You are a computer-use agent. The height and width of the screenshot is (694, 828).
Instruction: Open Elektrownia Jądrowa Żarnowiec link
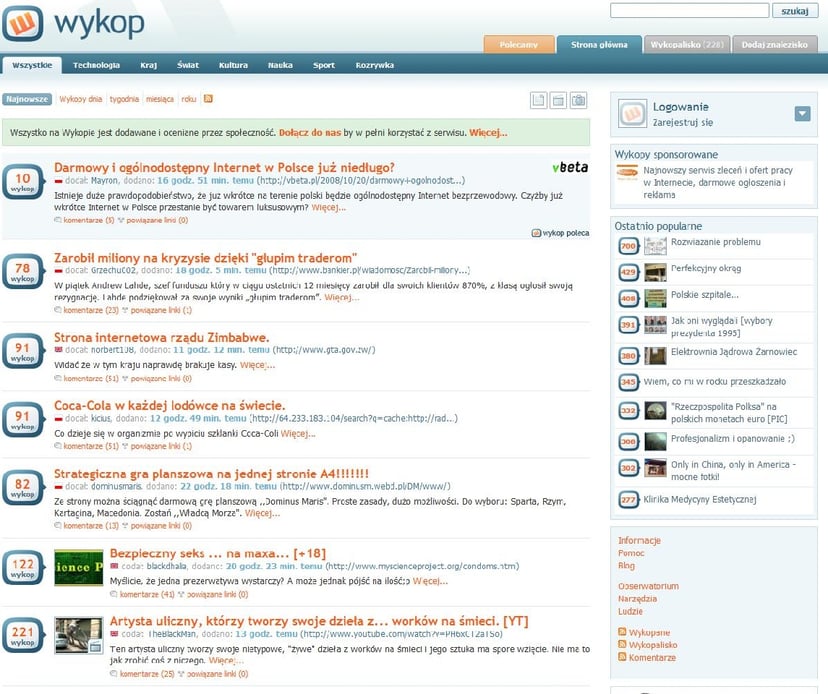click(x=734, y=352)
